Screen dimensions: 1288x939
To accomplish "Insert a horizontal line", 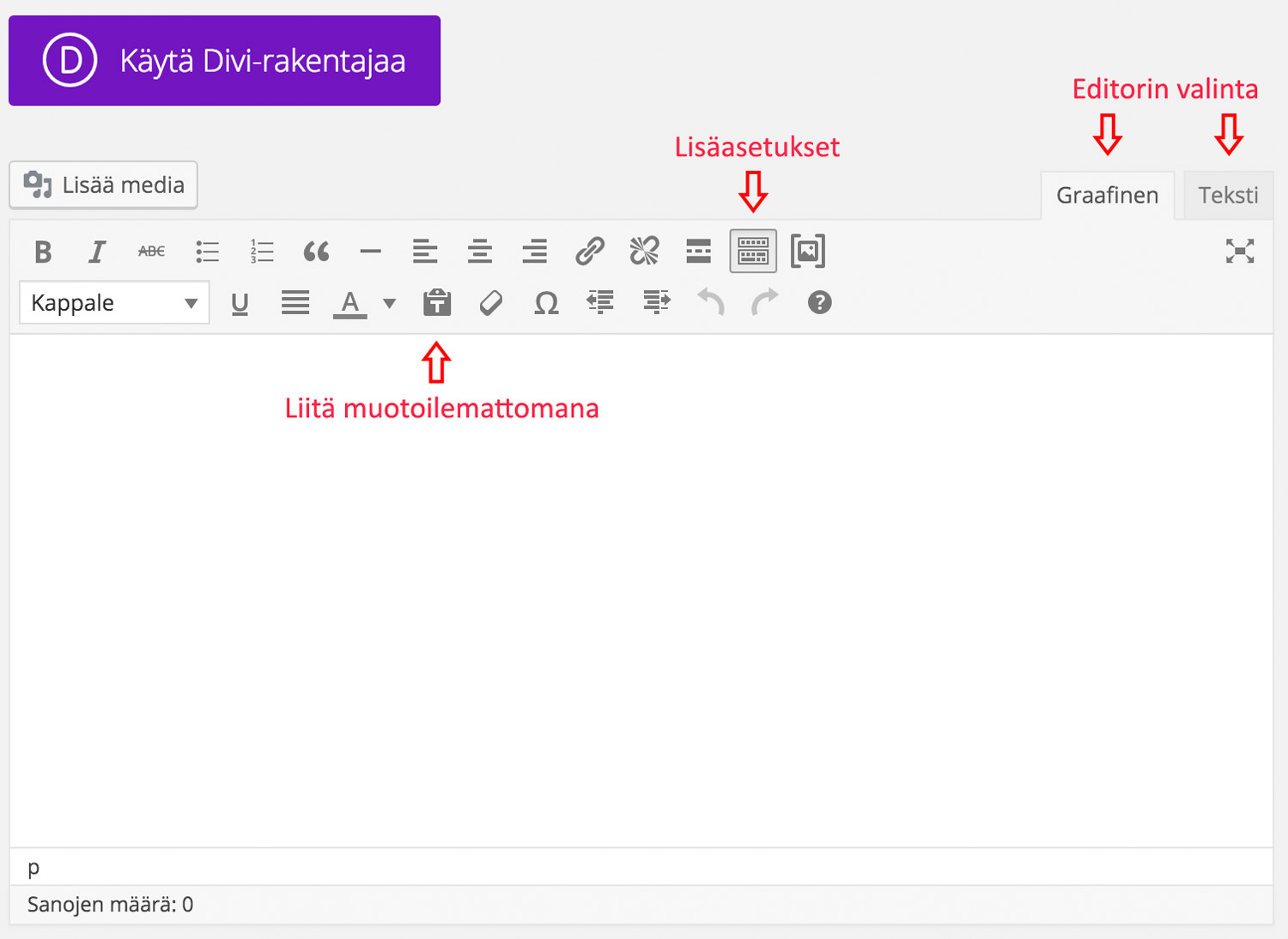I will tap(371, 251).
